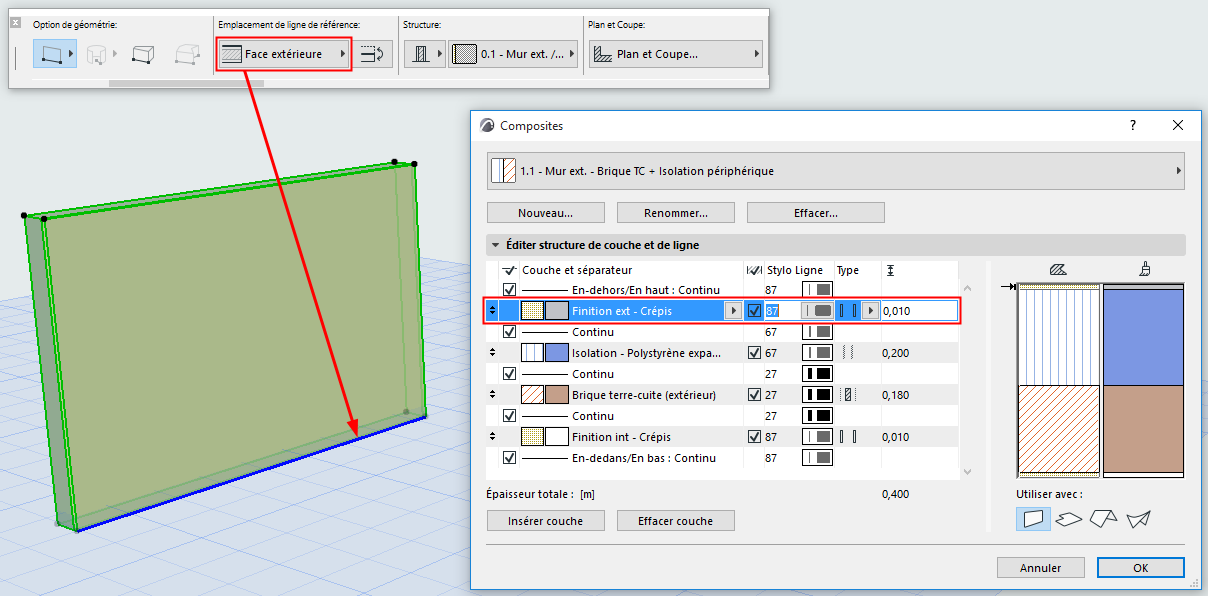
Task: Select the slanted polygon wall geometry icon
Action: coord(186,54)
